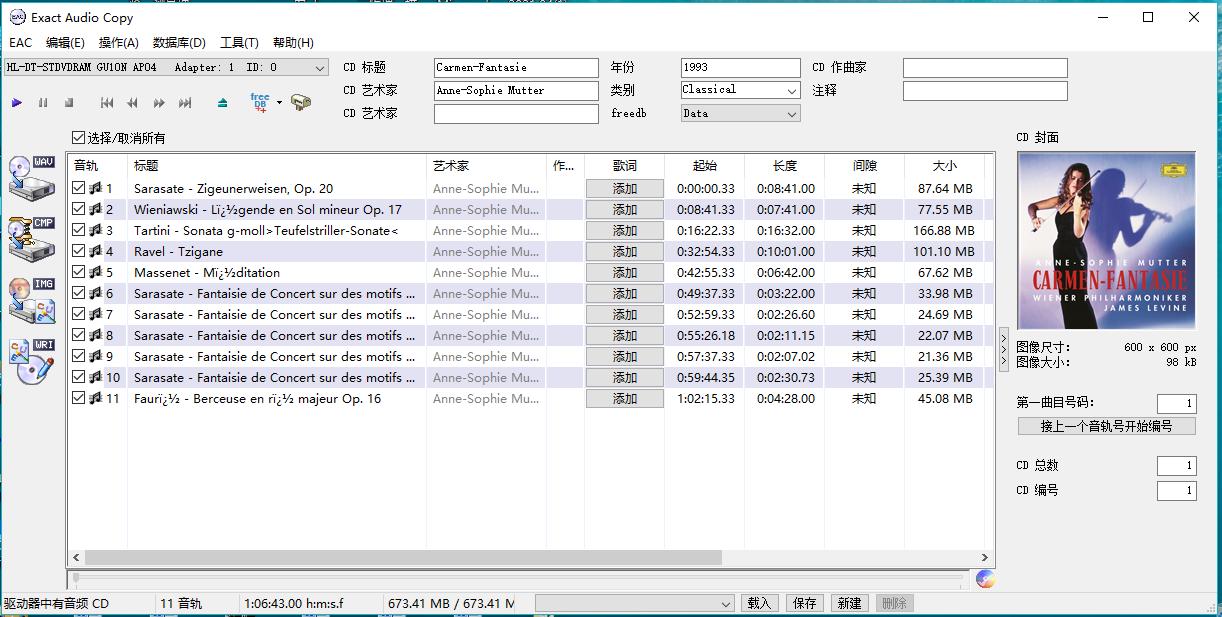Viewport: 1222px width, 617px height.
Task: Sort tracks by the 大小 column header
Action: 944,166
